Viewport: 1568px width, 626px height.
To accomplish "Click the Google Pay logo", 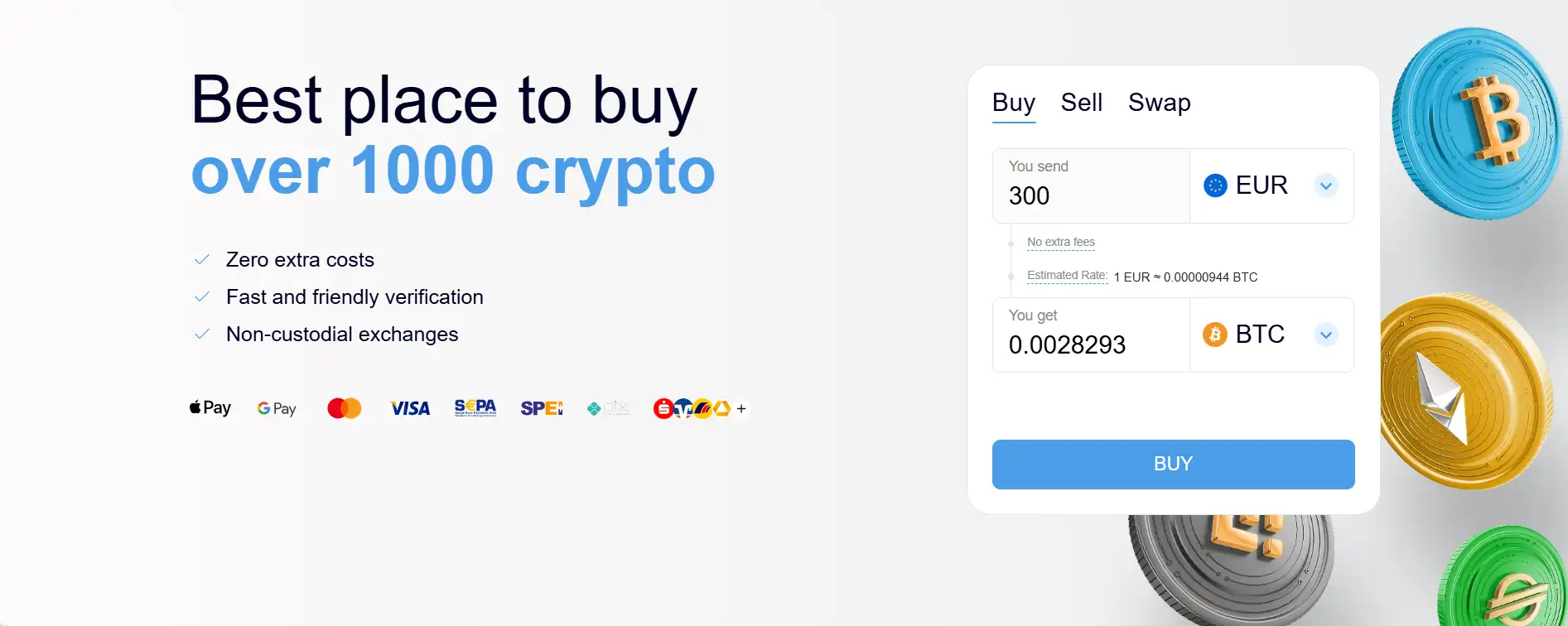I will 277,408.
